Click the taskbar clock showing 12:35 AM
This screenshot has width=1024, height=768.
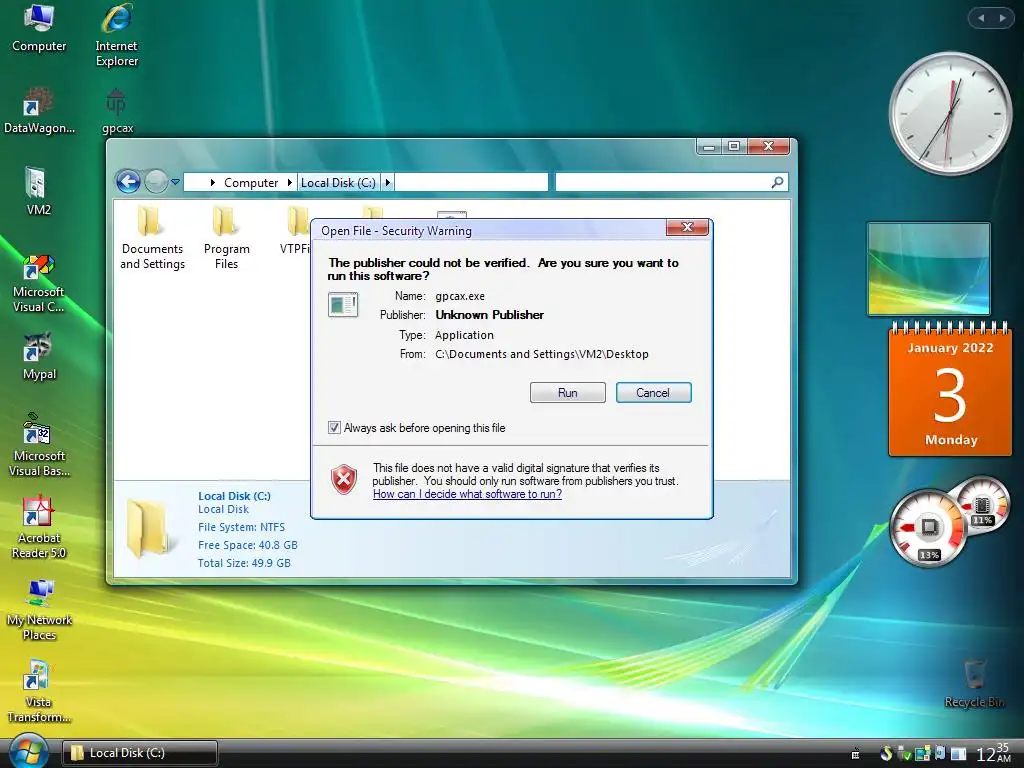(993, 753)
